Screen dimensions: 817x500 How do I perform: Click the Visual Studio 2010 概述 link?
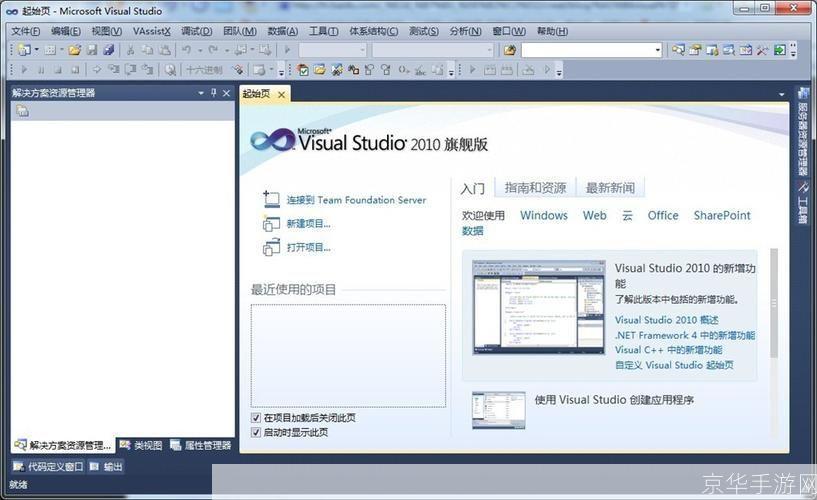tap(666, 320)
